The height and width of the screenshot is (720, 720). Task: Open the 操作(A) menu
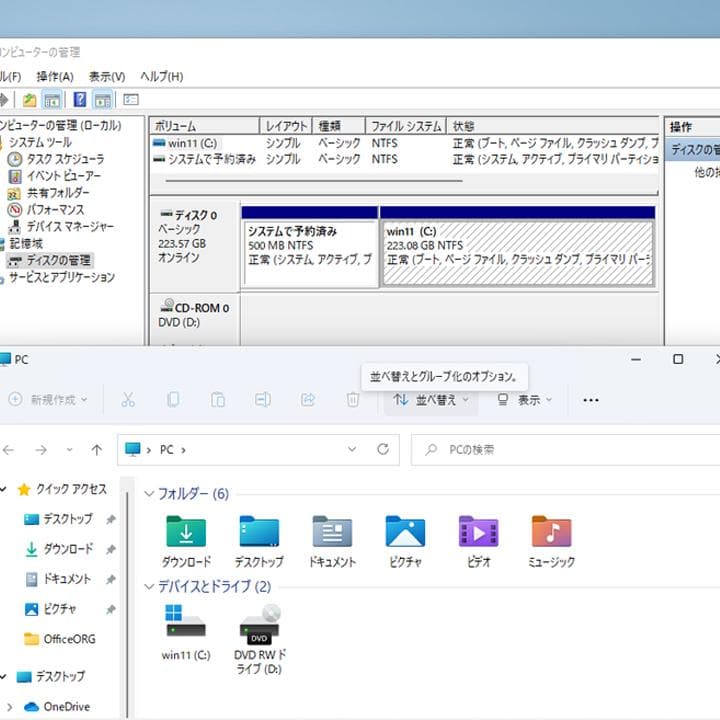coord(55,76)
